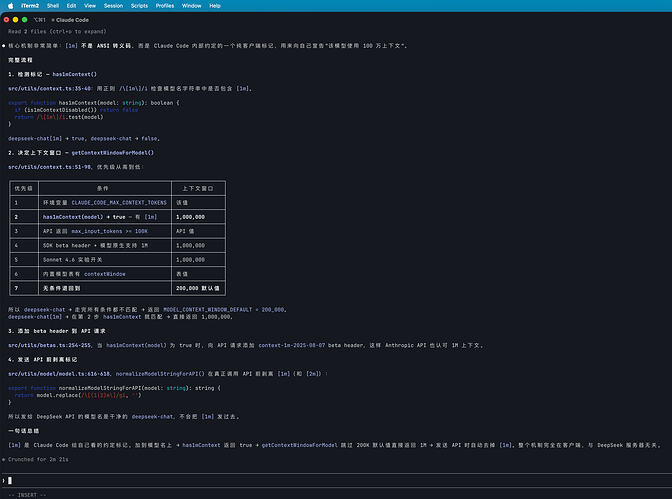Open the Session menu
The height and width of the screenshot is (499, 672).
[113, 6]
